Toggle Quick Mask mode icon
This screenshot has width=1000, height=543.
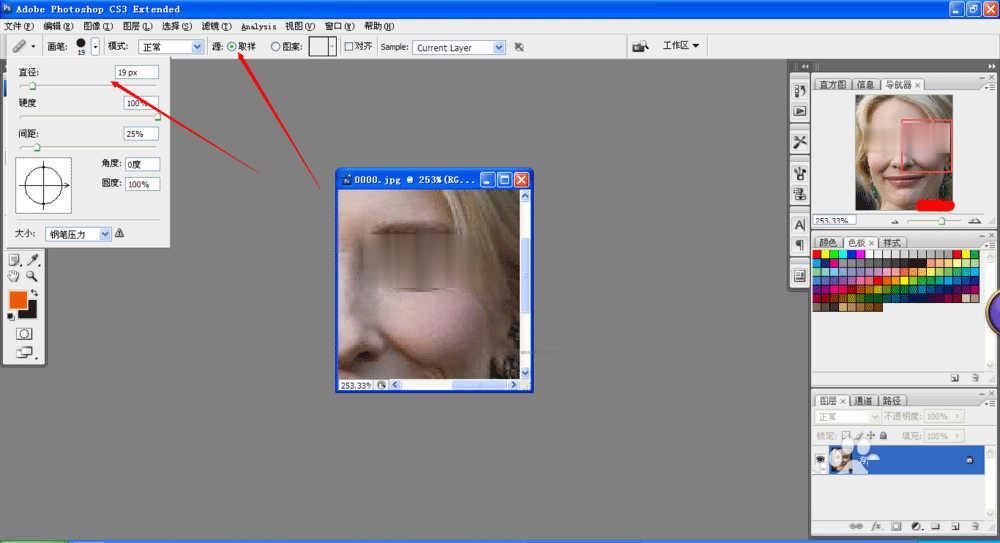24,333
